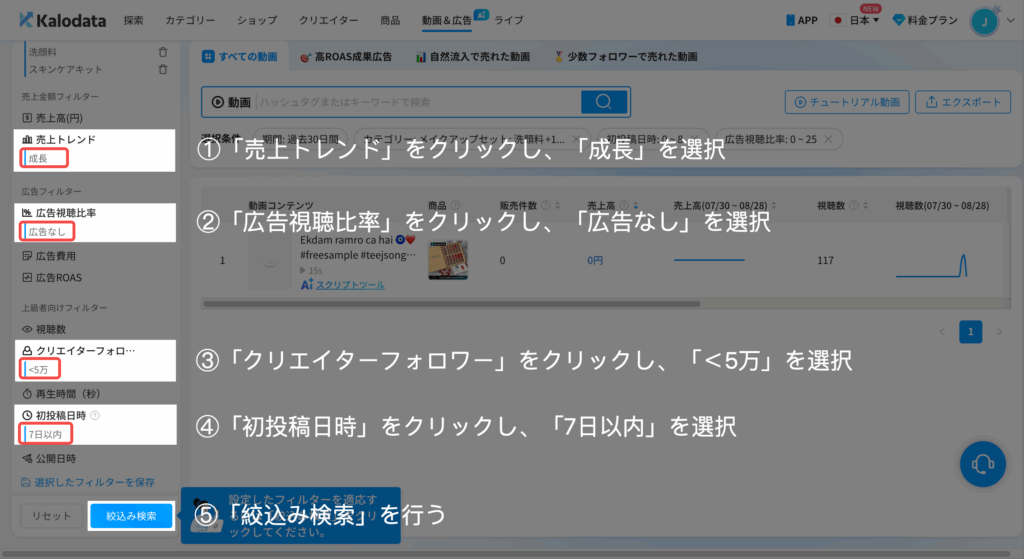Click the 期間: 過去30日間 chip
The width and height of the screenshot is (1024, 559).
tap(300, 139)
